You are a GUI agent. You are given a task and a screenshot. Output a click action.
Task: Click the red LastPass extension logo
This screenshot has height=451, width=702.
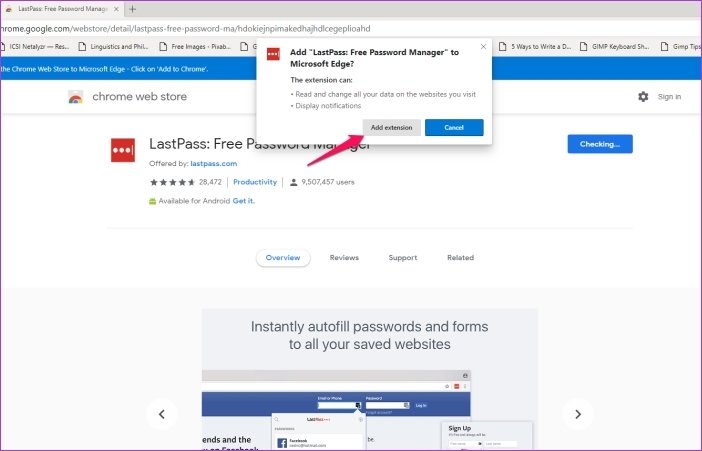pos(123,150)
